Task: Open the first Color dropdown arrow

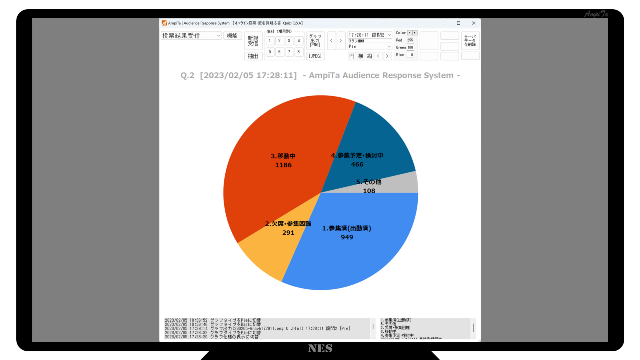Action: point(410,33)
